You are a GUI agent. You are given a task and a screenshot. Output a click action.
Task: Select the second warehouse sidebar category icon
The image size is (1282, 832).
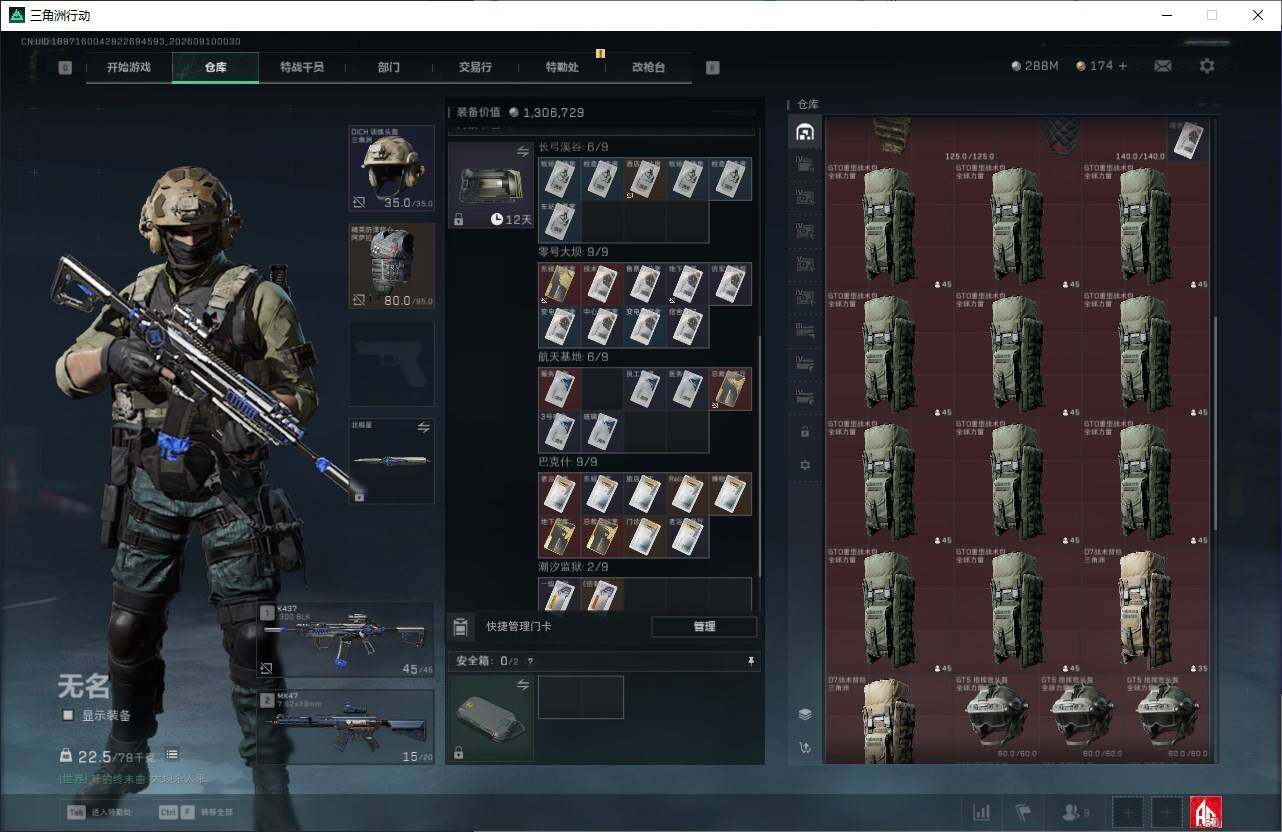804,164
